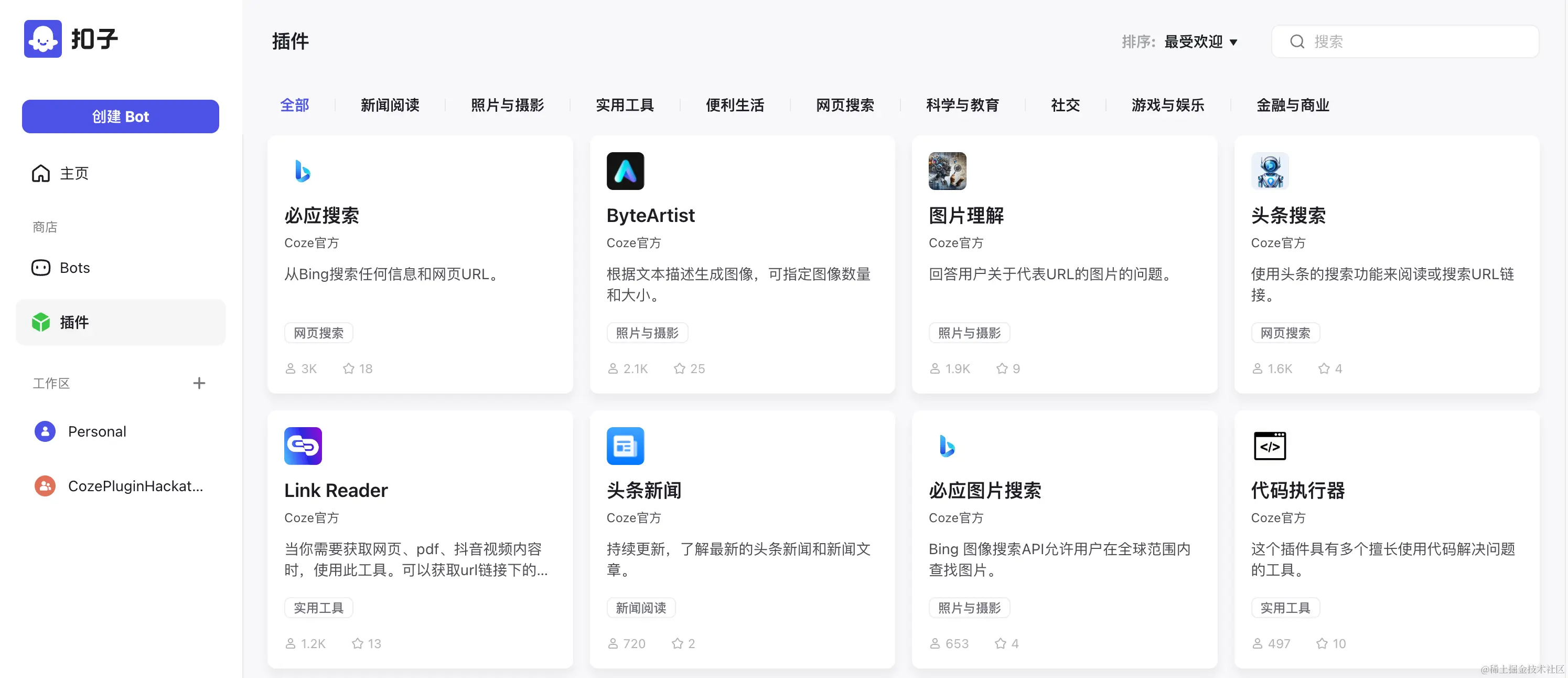Screen dimensions: 1568x678
Task: Click the 代码执行器 code icon
Action: pos(1269,446)
